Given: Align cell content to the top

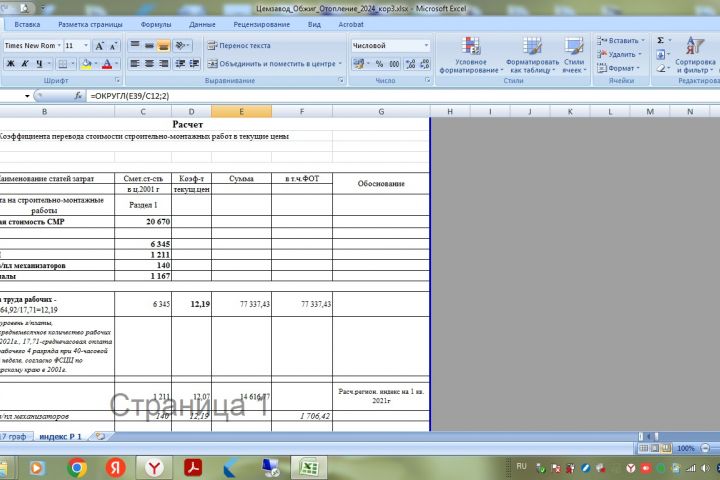Looking at the screenshot, I should pyautogui.click(x=135, y=45).
